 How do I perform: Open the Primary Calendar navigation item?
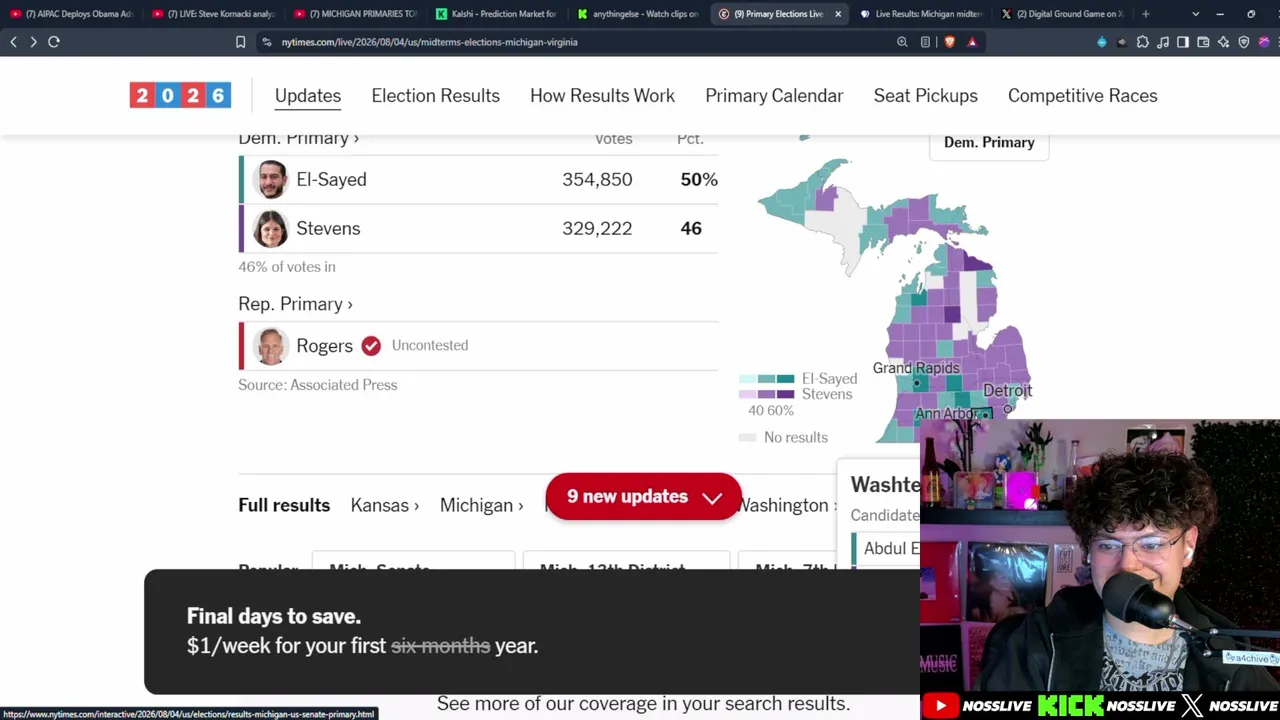point(774,96)
